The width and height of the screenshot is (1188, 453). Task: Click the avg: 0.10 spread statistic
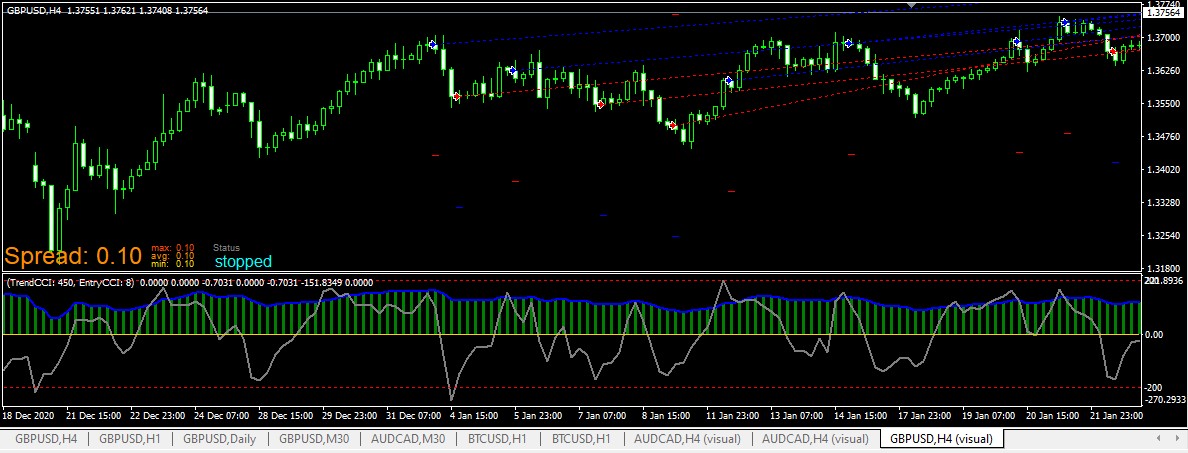pyautogui.click(x=173, y=255)
